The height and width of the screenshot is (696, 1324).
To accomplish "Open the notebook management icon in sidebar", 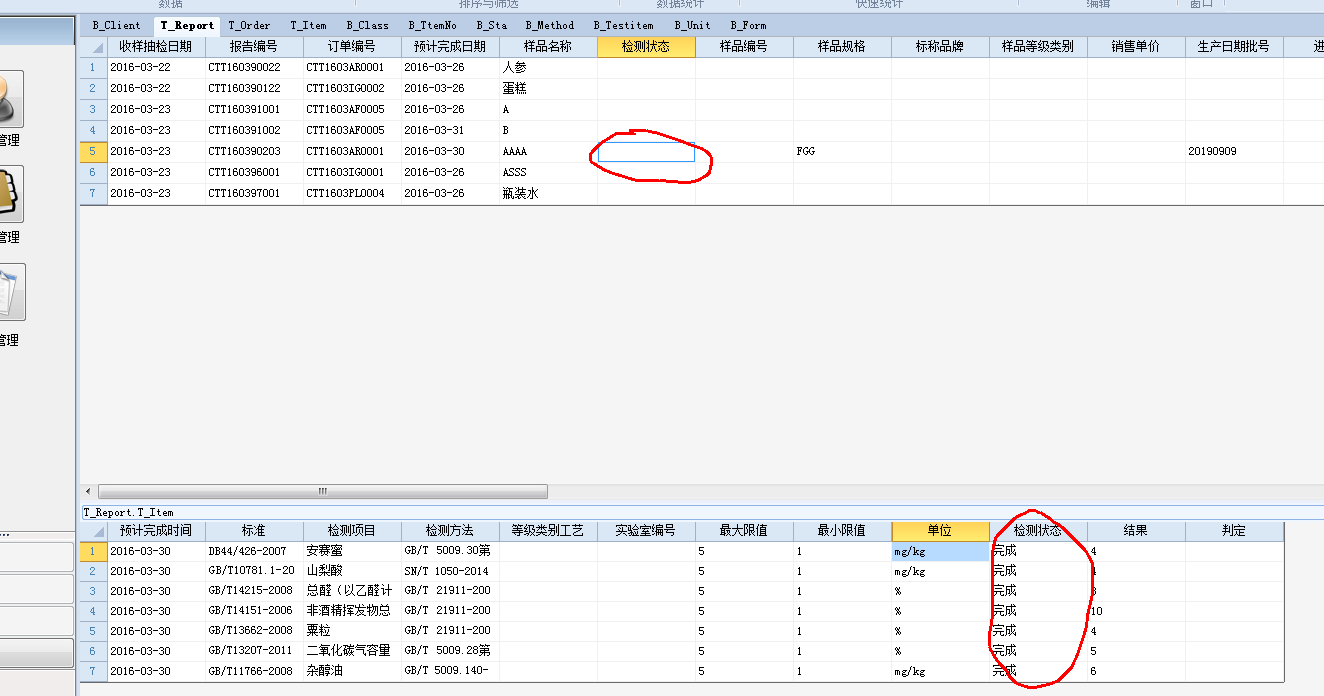I will pyautogui.click(x=8, y=194).
